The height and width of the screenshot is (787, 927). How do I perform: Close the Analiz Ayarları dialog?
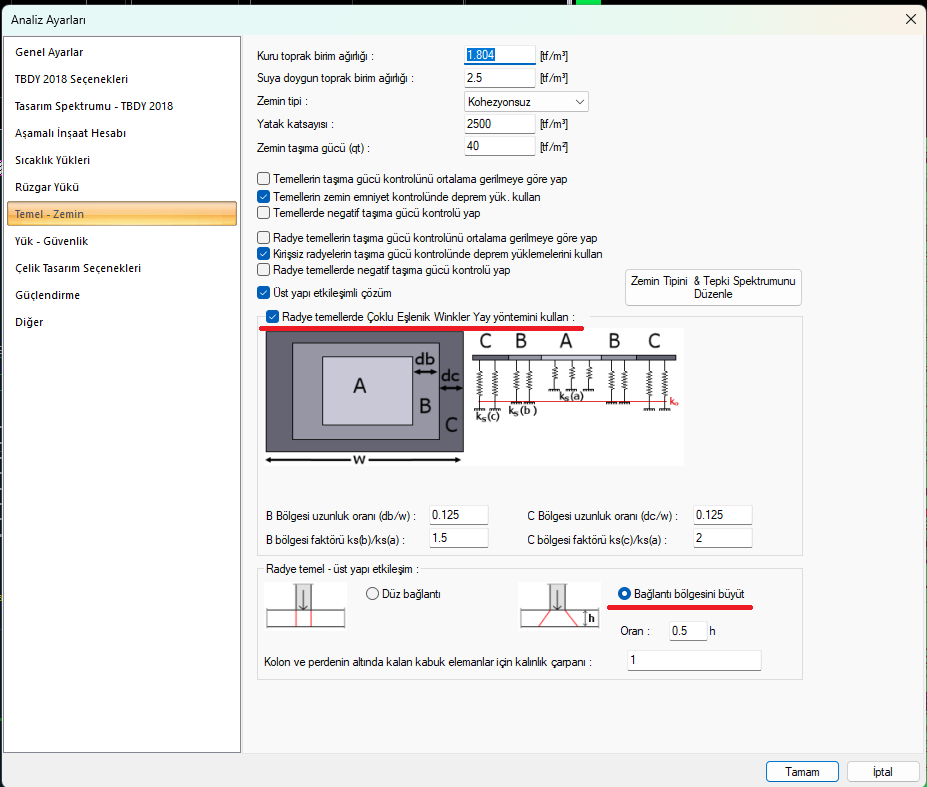tap(910, 20)
